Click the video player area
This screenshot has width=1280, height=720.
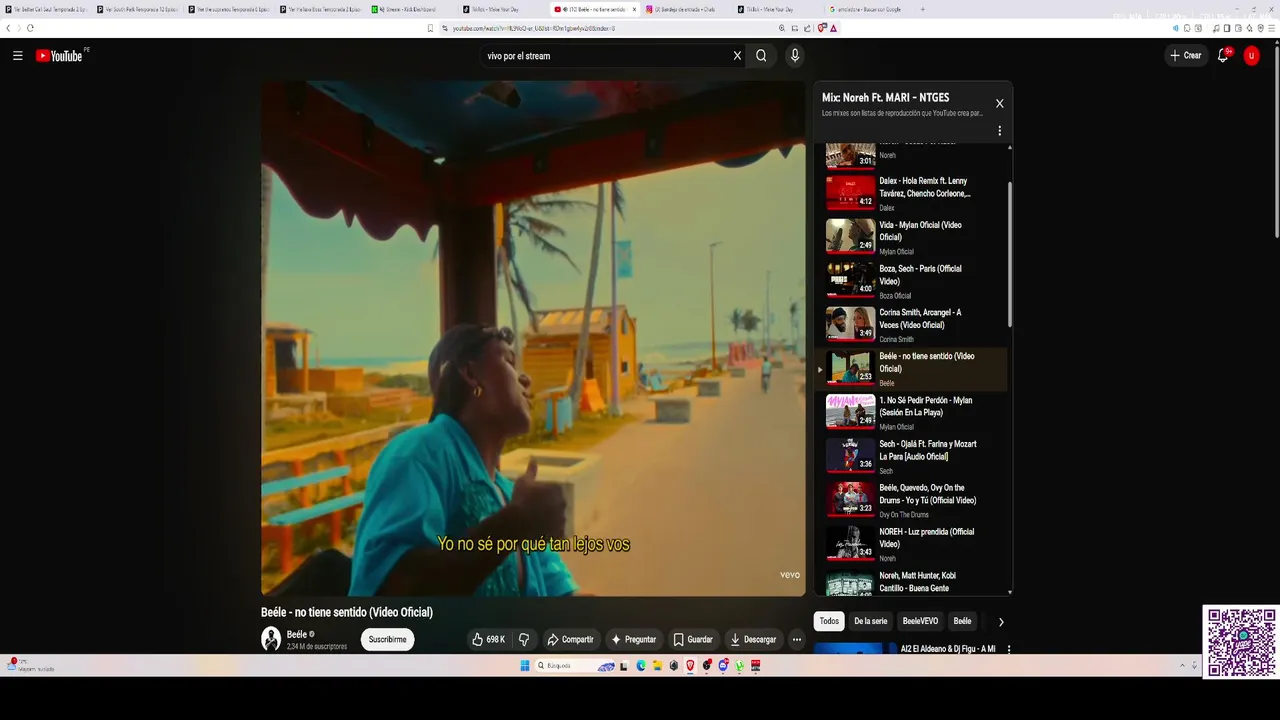click(533, 338)
